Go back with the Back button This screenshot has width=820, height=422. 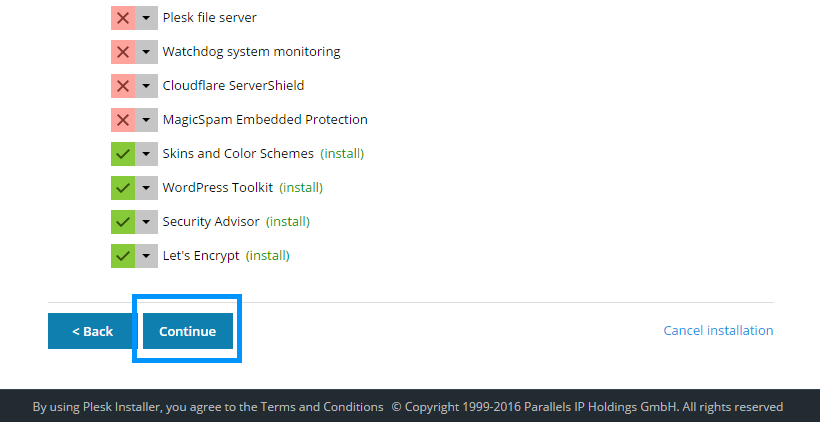click(92, 331)
